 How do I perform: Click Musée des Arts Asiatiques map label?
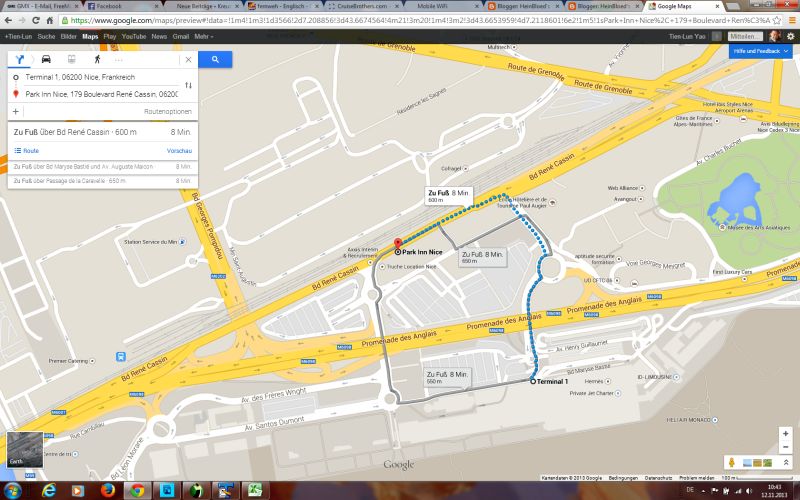pos(759,228)
